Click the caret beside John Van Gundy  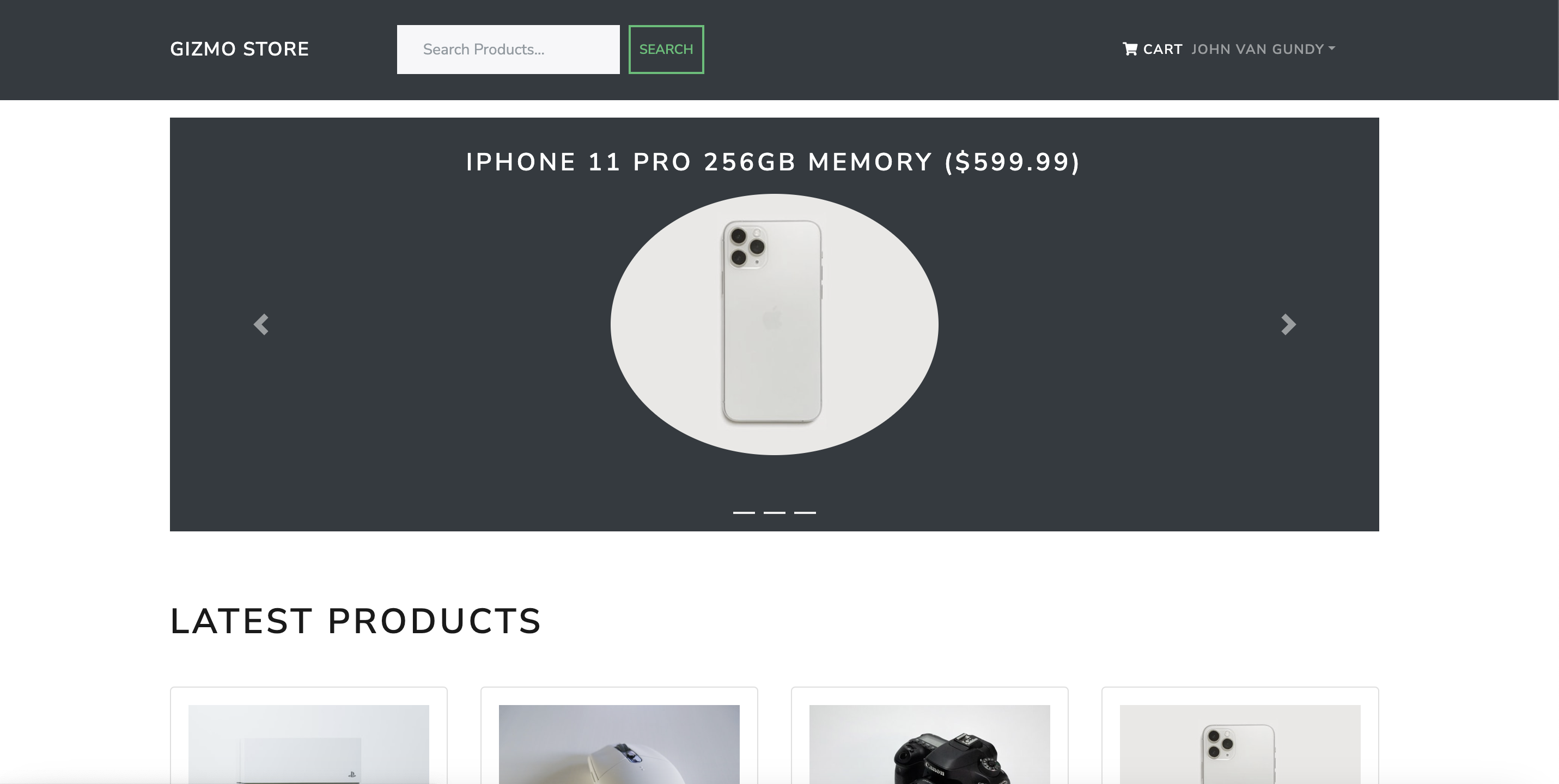pyautogui.click(x=1331, y=48)
